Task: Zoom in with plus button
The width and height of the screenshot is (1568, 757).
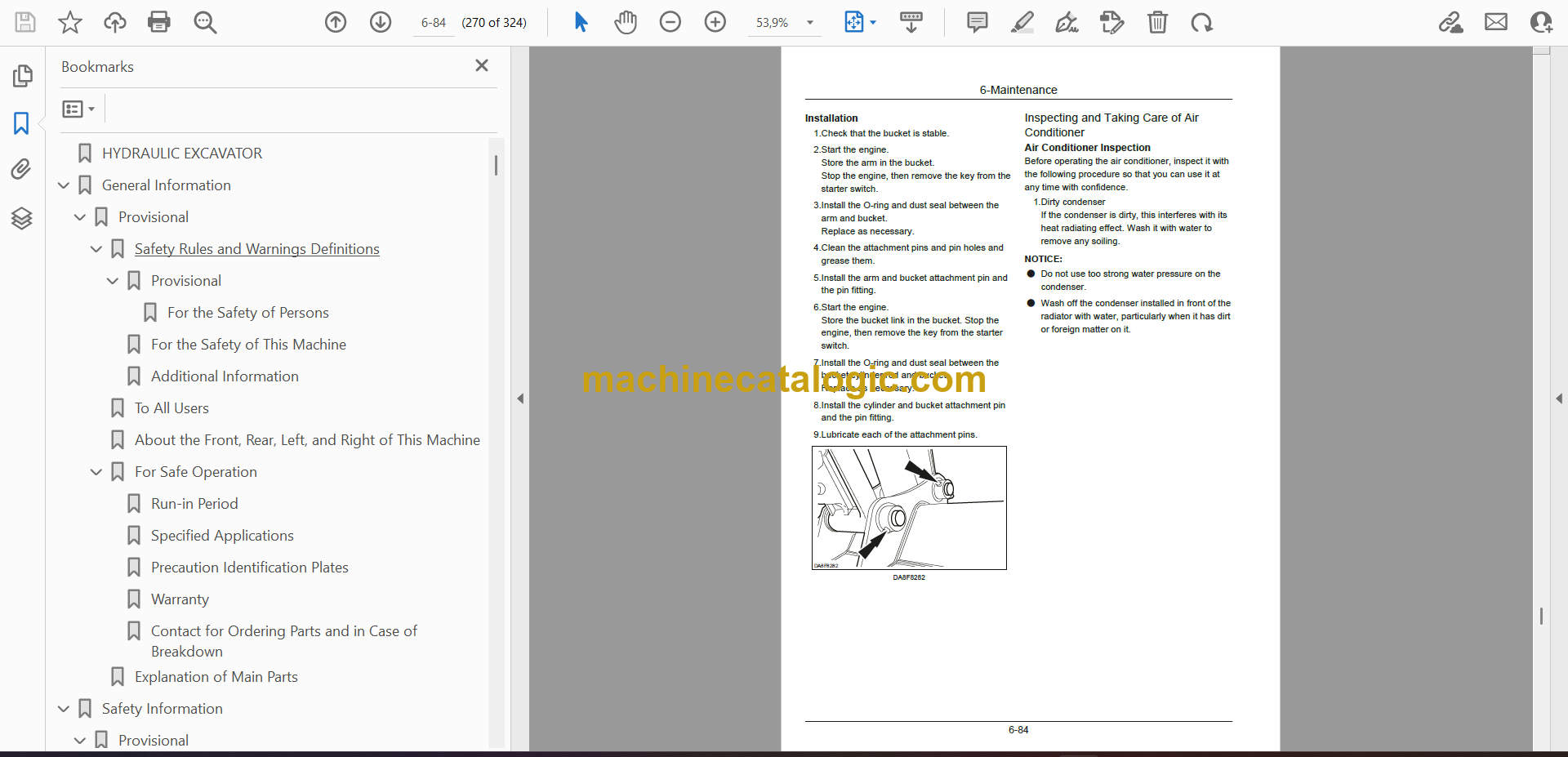Action: [x=715, y=22]
